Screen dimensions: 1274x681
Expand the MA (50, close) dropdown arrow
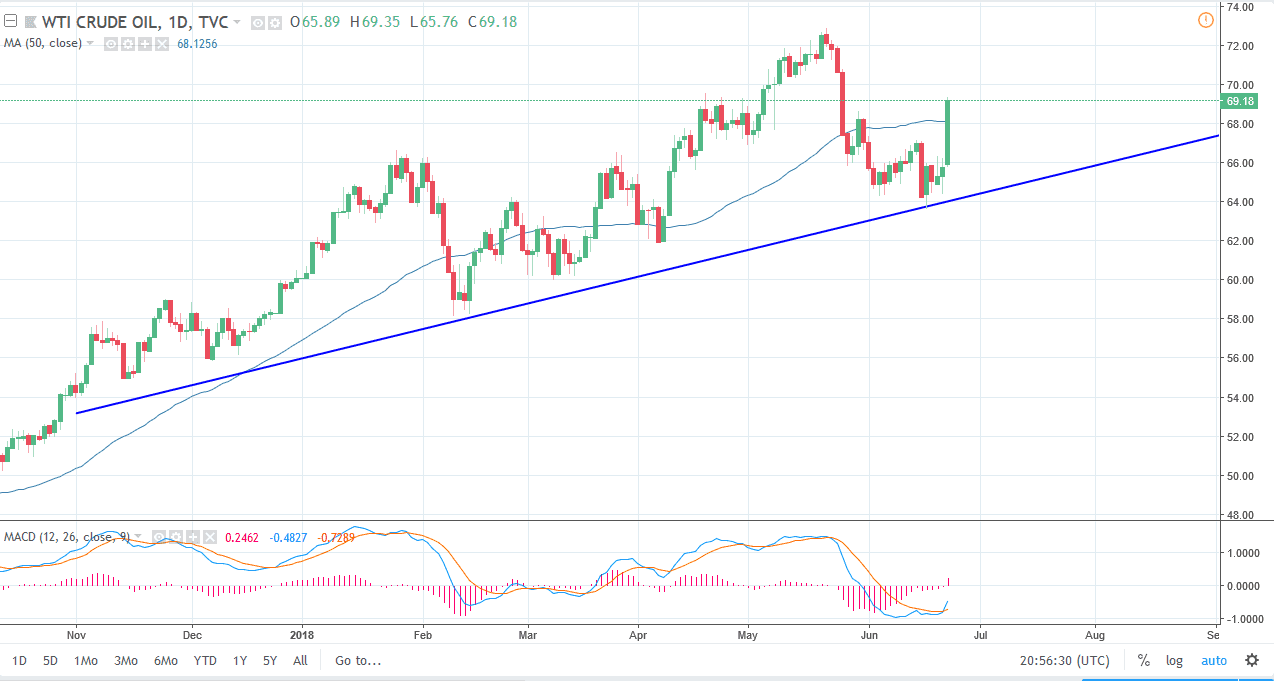click(89, 43)
